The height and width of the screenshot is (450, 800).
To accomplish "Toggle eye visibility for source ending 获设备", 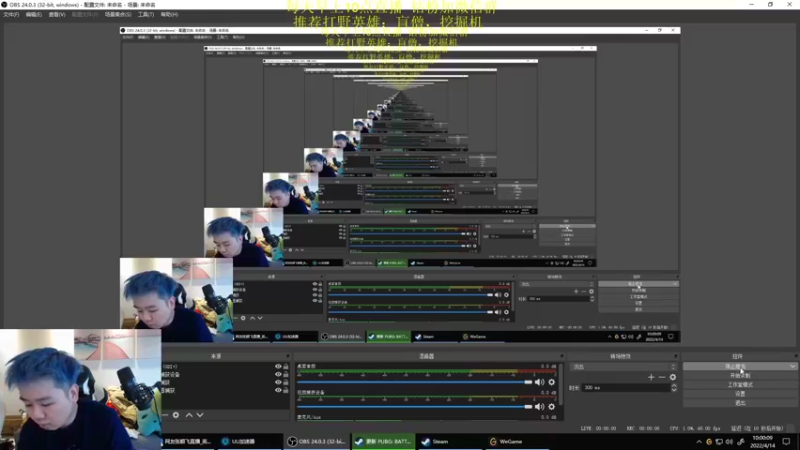I will [x=278, y=374].
